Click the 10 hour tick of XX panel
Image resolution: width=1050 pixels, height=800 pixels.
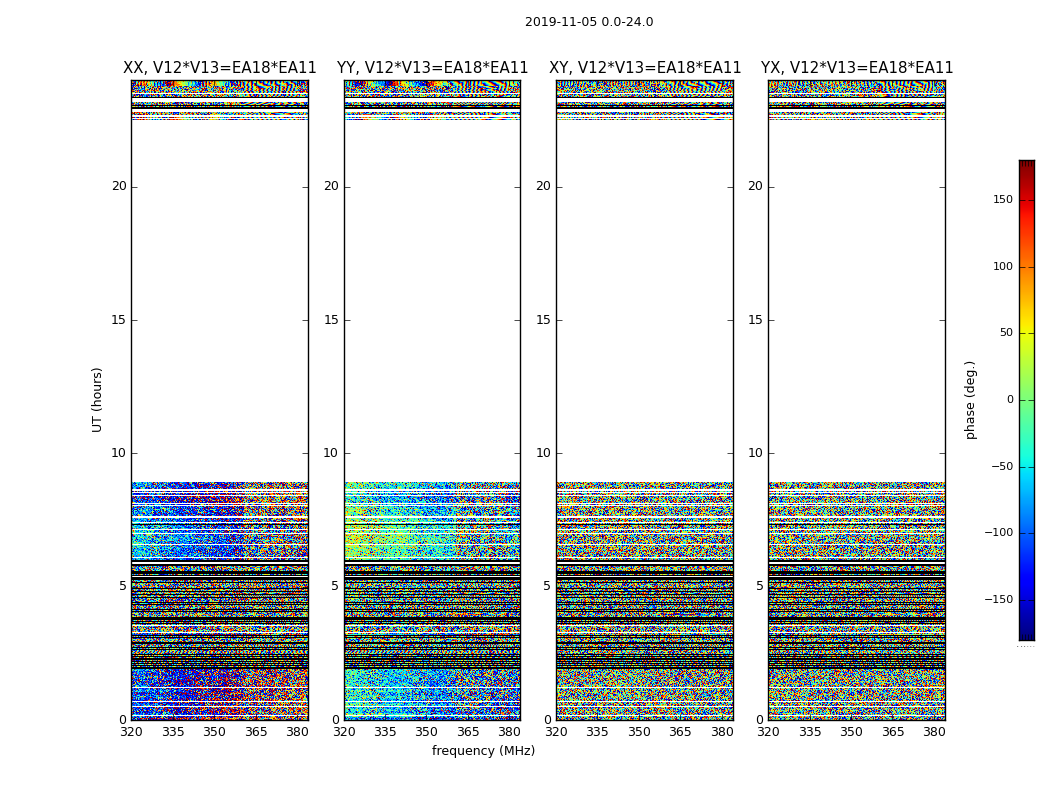(x=119, y=453)
